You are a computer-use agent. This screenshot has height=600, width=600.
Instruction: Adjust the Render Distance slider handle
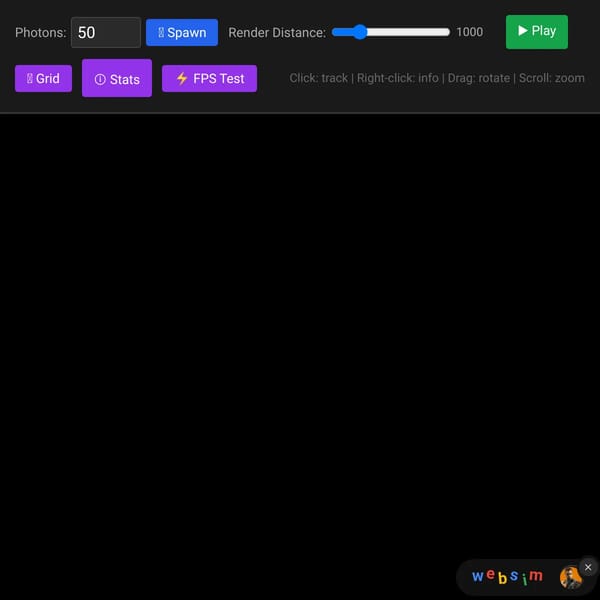coord(360,32)
